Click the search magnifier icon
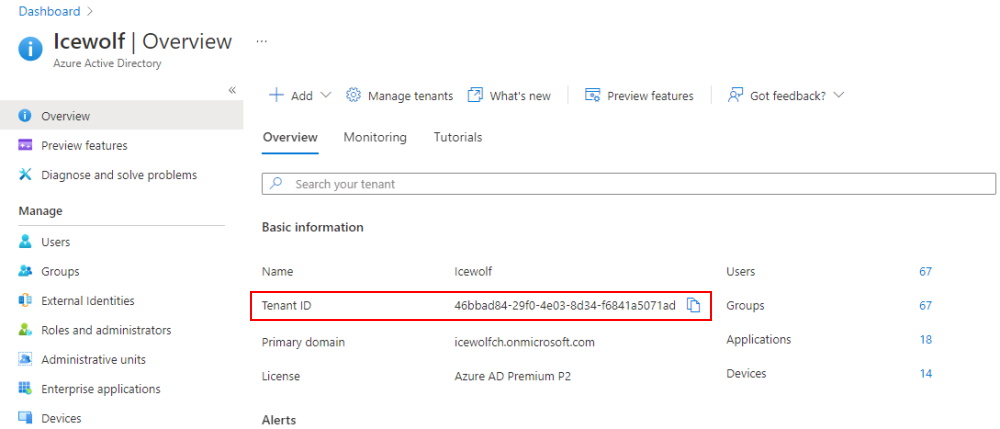Screen dimensions: 1000x429 276,184
